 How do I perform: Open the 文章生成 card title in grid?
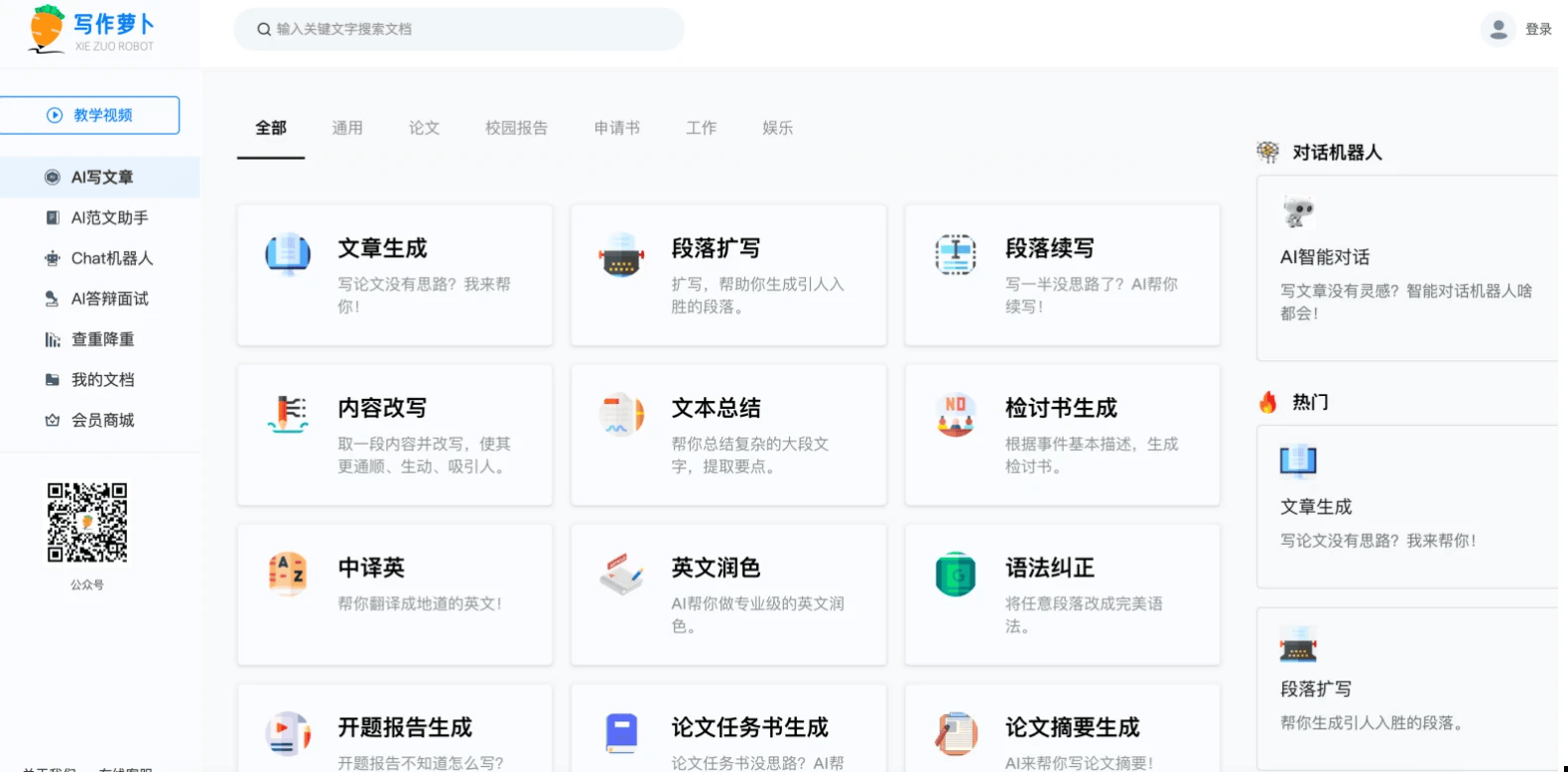coord(382,248)
